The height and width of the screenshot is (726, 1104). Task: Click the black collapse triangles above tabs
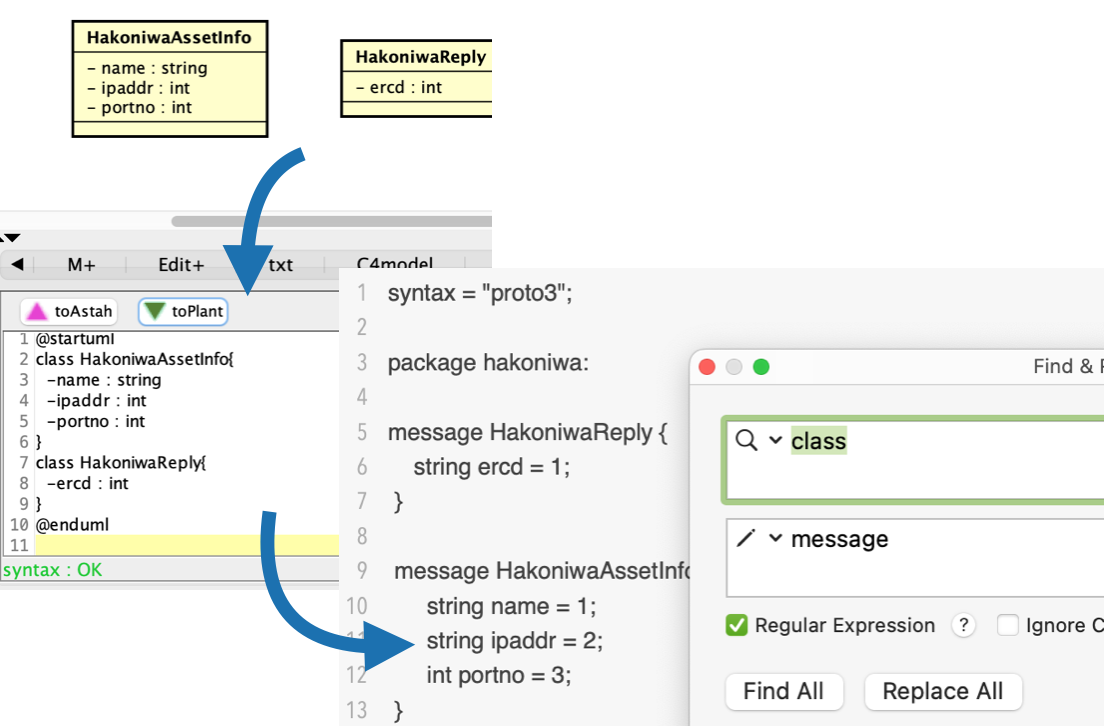pyautogui.click(x=10, y=239)
